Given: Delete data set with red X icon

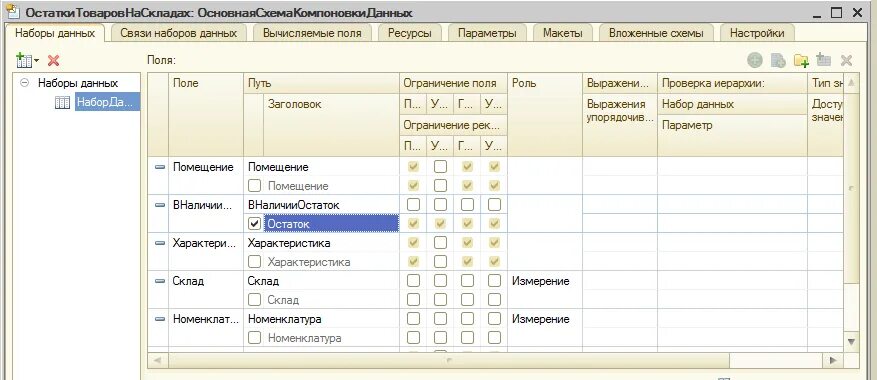Looking at the screenshot, I should pyautogui.click(x=54, y=60).
